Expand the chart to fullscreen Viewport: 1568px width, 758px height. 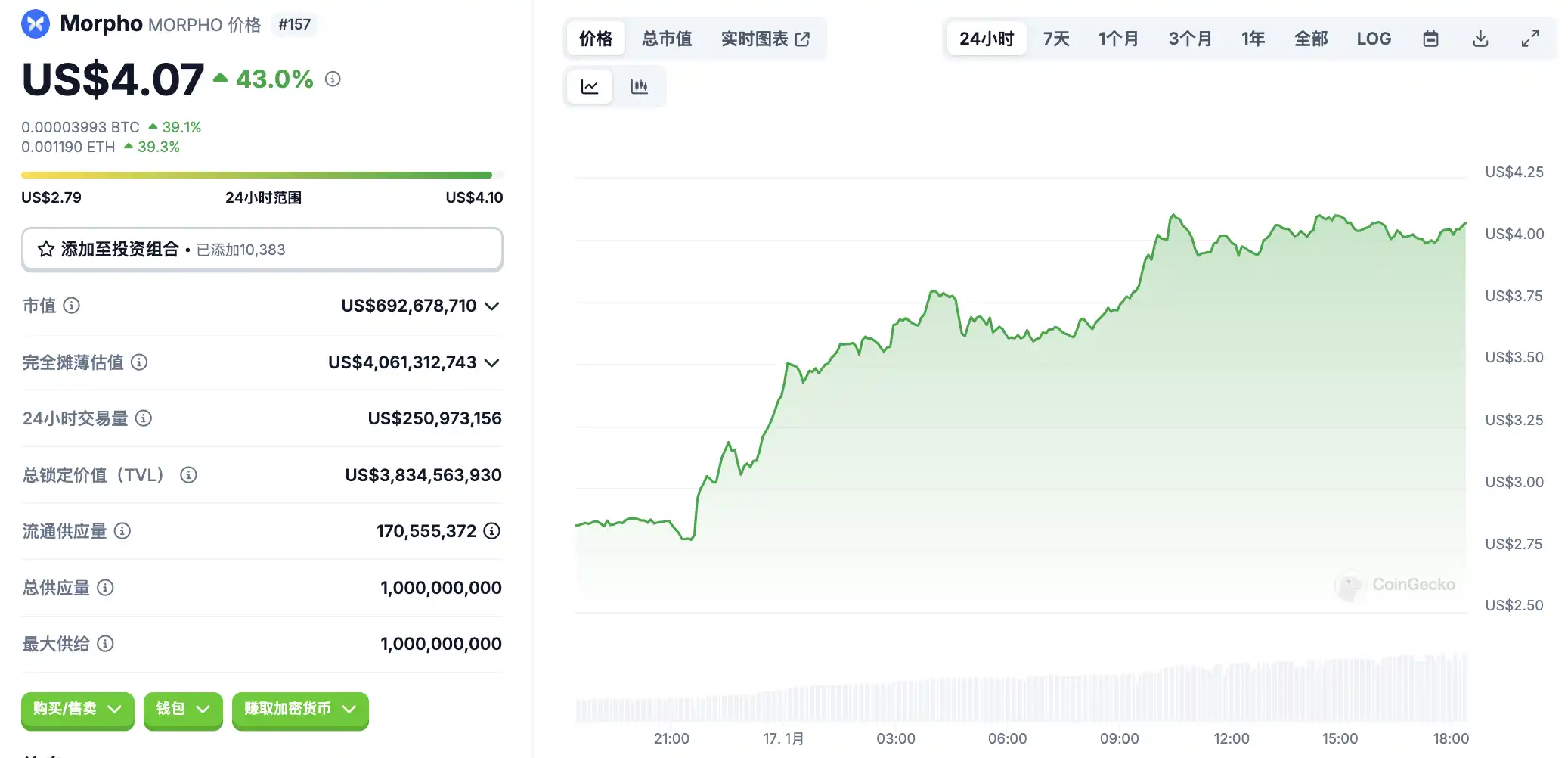(1530, 39)
